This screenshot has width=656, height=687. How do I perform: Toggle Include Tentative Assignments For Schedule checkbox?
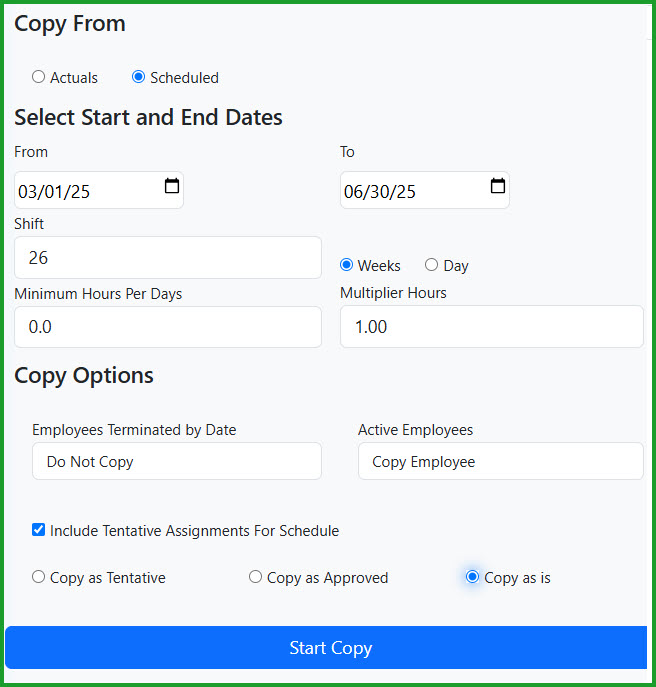click(39, 530)
